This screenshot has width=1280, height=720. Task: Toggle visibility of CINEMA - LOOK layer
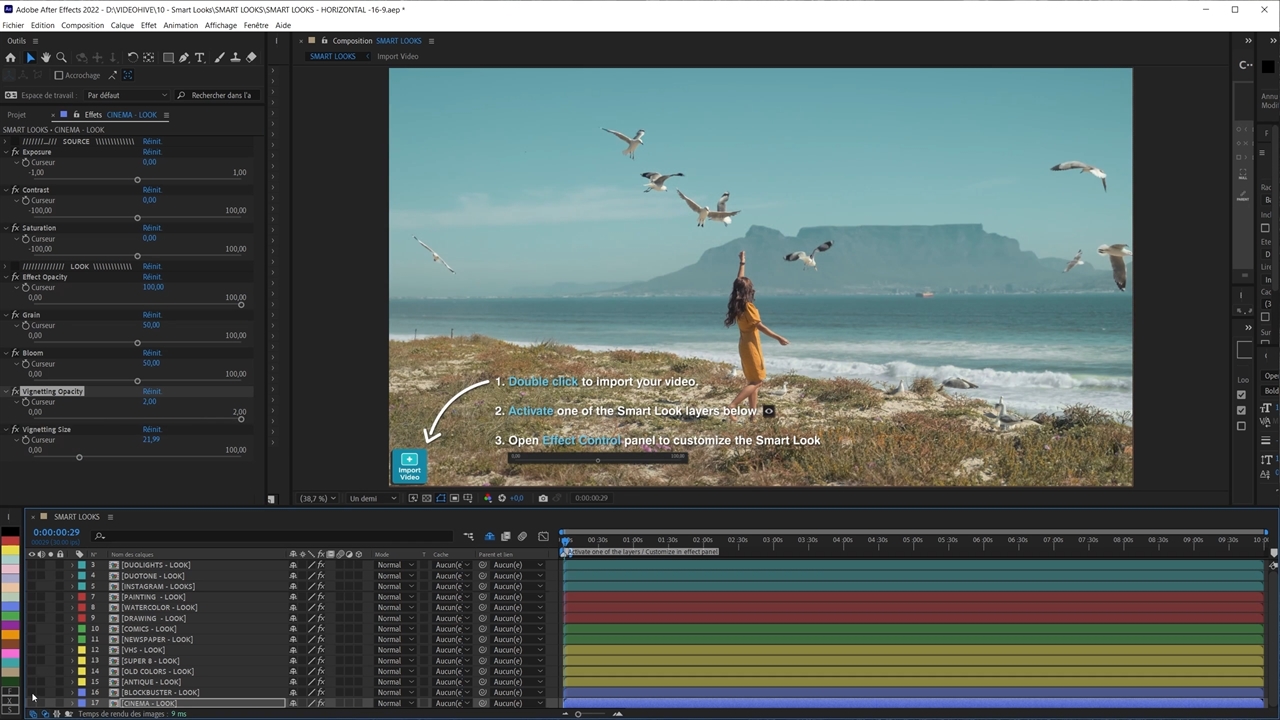tap(31, 703)
